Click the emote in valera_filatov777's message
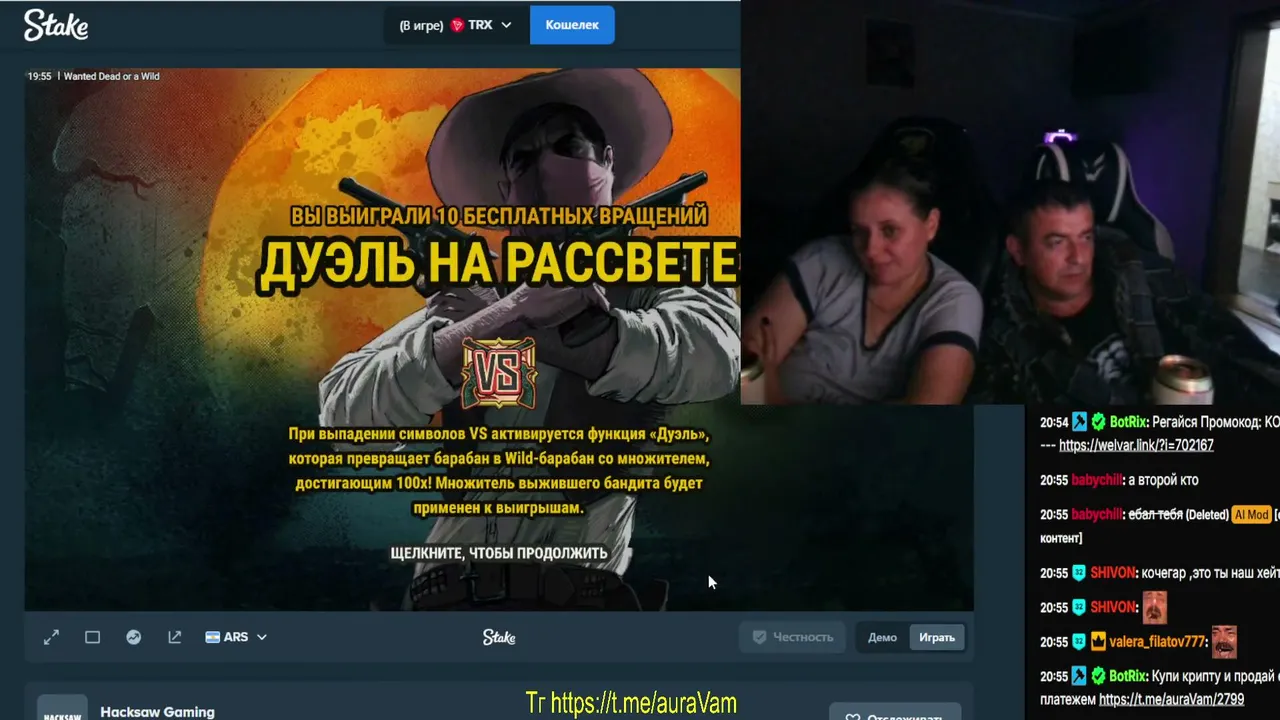1280x720 pixels. pyautogui.click(x=1225, y=641)
